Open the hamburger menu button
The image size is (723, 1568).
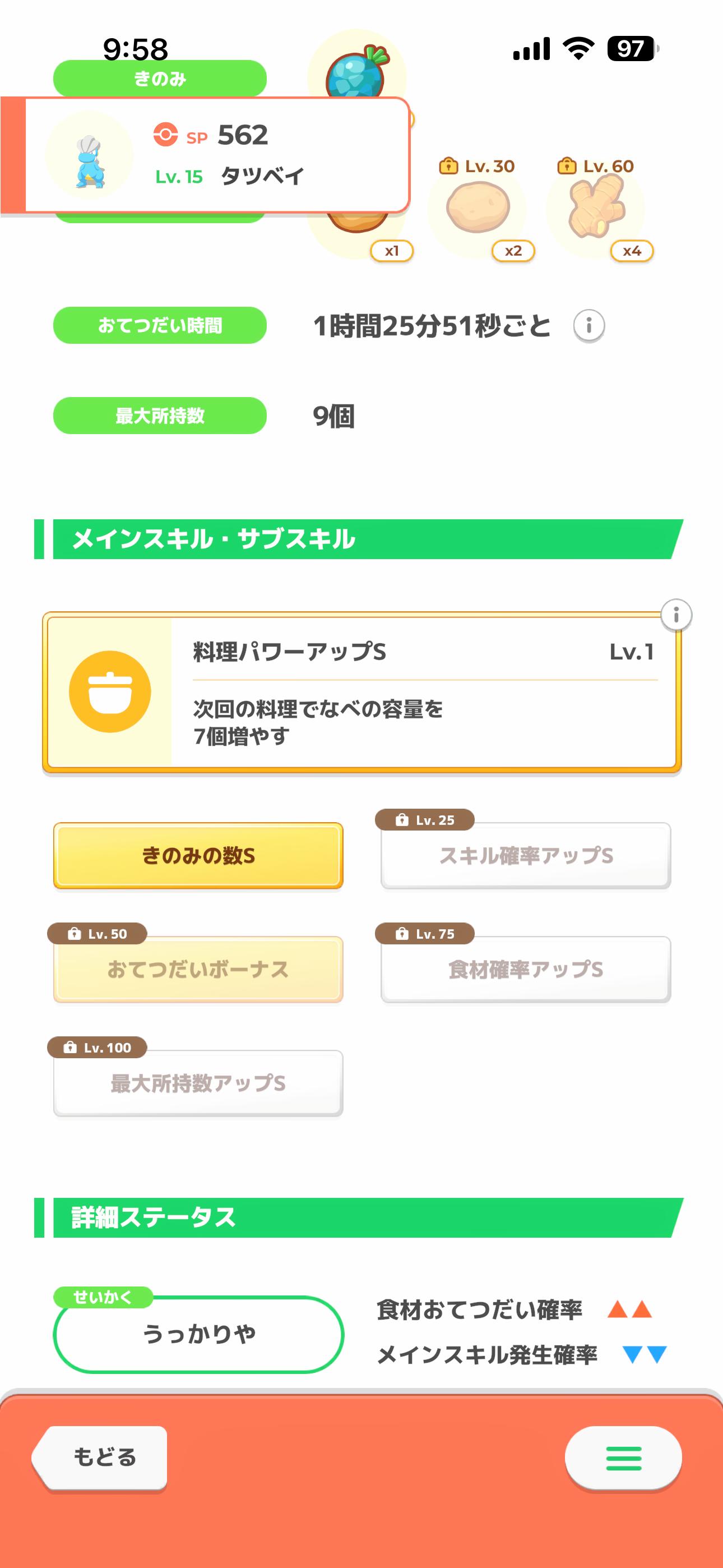click(x=623, y=1458)
